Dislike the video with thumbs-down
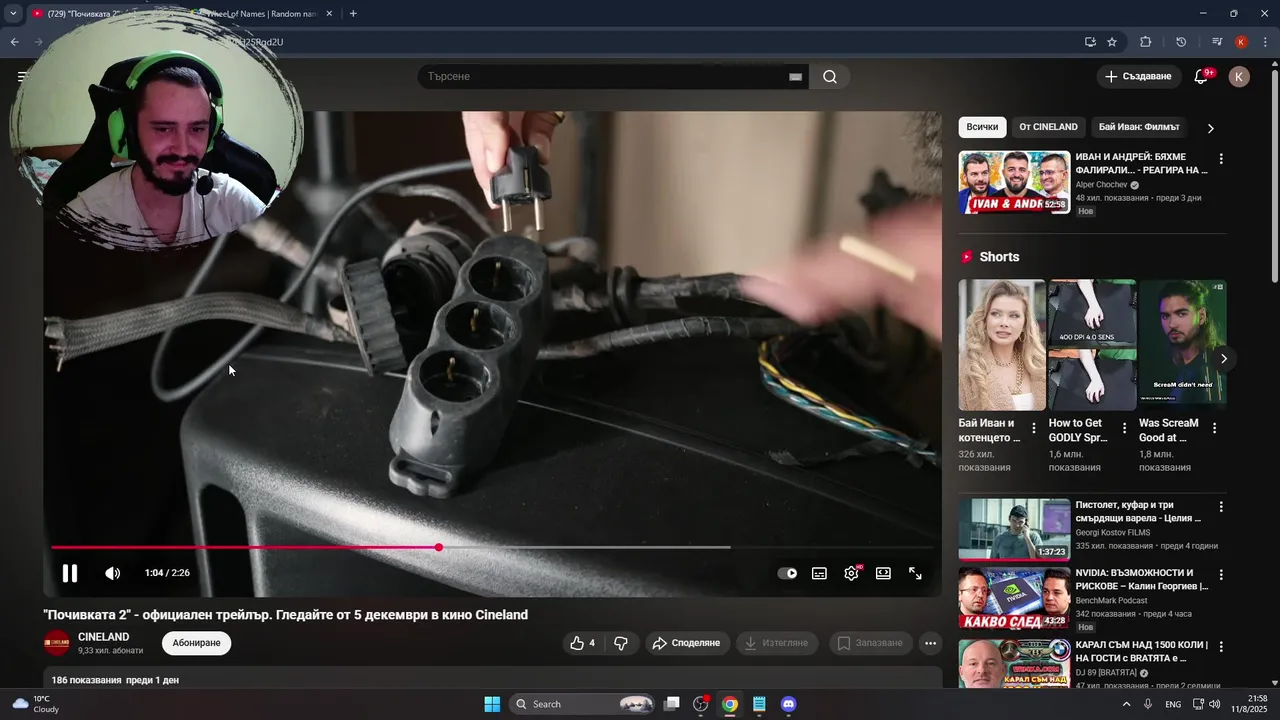Viewport: 1280px width, 720px height. coord(620,643)
